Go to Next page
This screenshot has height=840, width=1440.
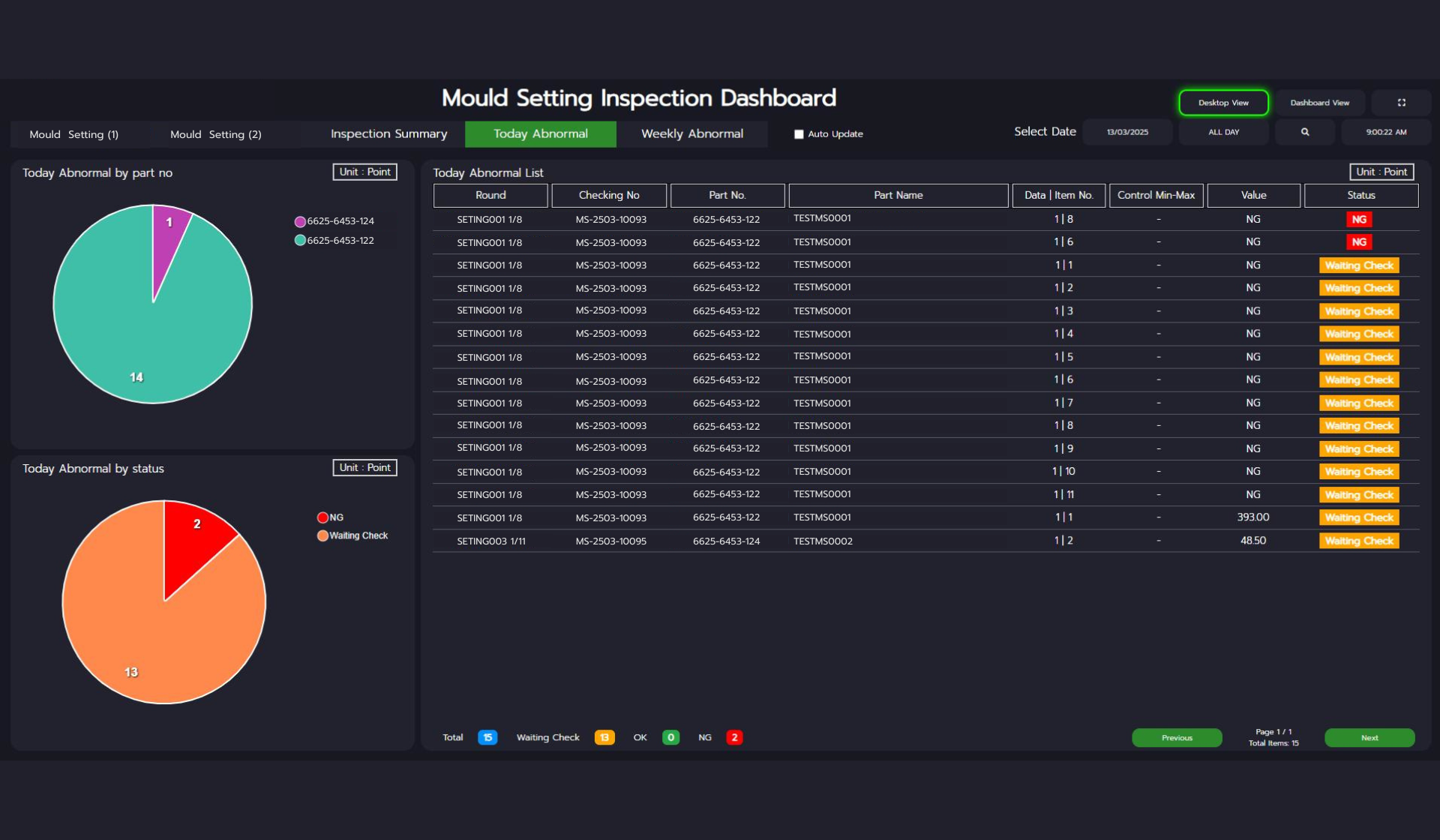pyautogui.click(x=1369, y=738)
